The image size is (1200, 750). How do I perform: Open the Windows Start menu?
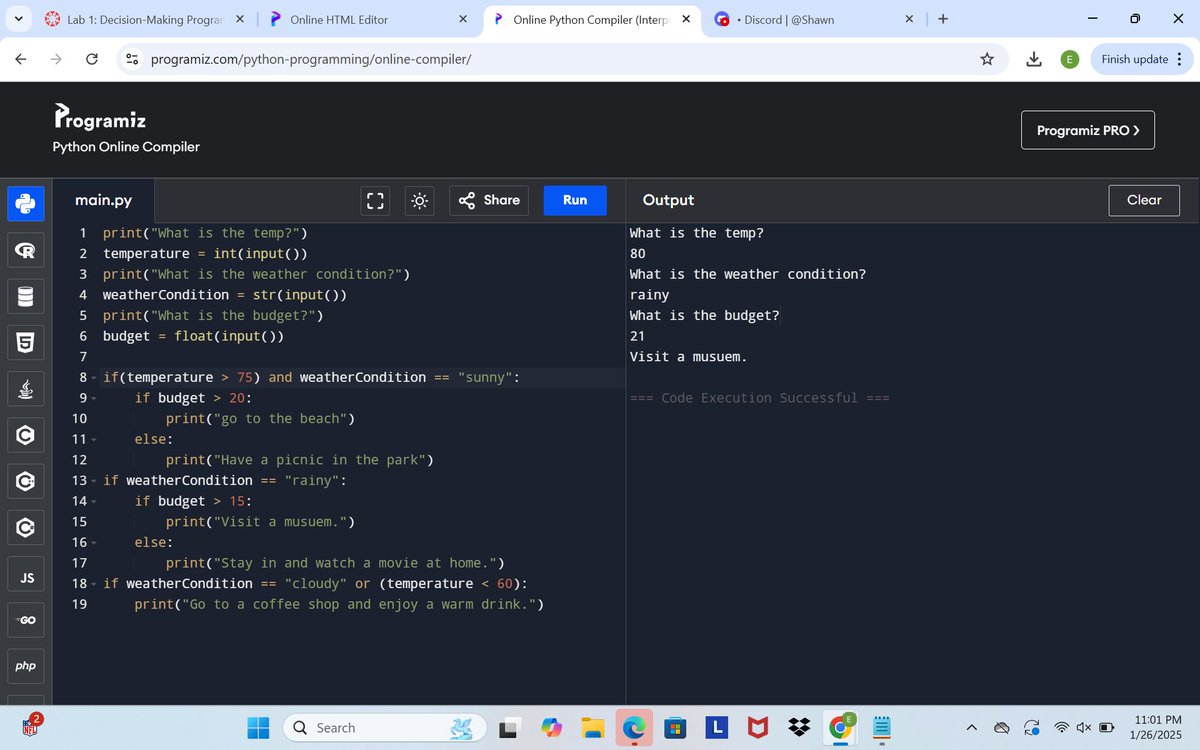click(259, 728)
